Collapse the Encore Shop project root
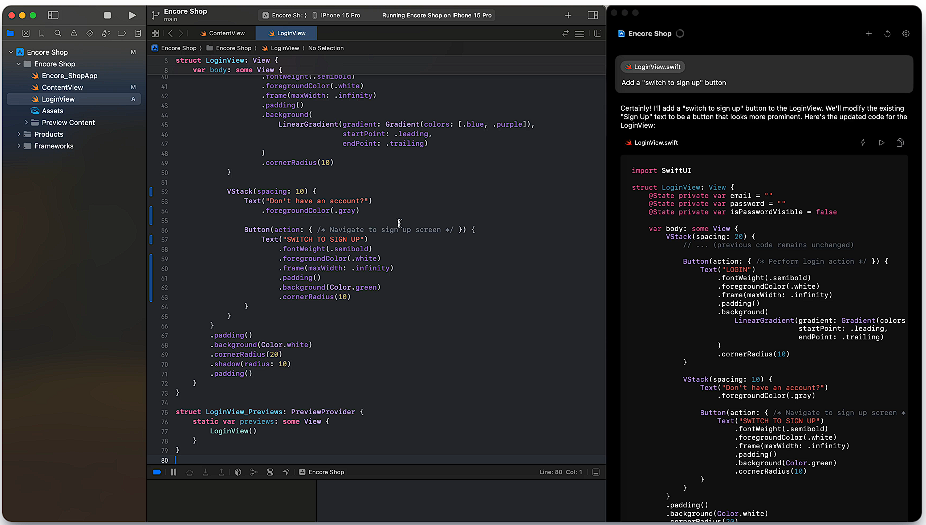The height and width of the screenshot is (525, 926). tap(11, 52)
